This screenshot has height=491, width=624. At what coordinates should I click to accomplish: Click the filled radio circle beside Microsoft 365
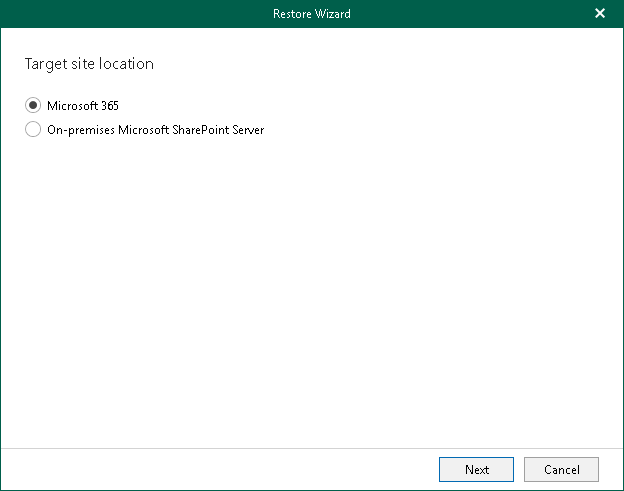(33, 105)
